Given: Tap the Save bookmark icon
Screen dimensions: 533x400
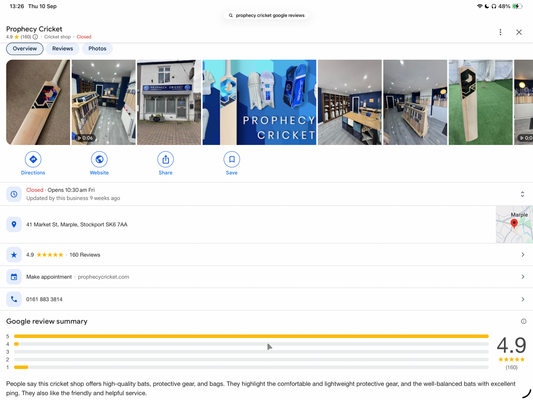Looking at the screenshot, I should click(x=232, y=159).
